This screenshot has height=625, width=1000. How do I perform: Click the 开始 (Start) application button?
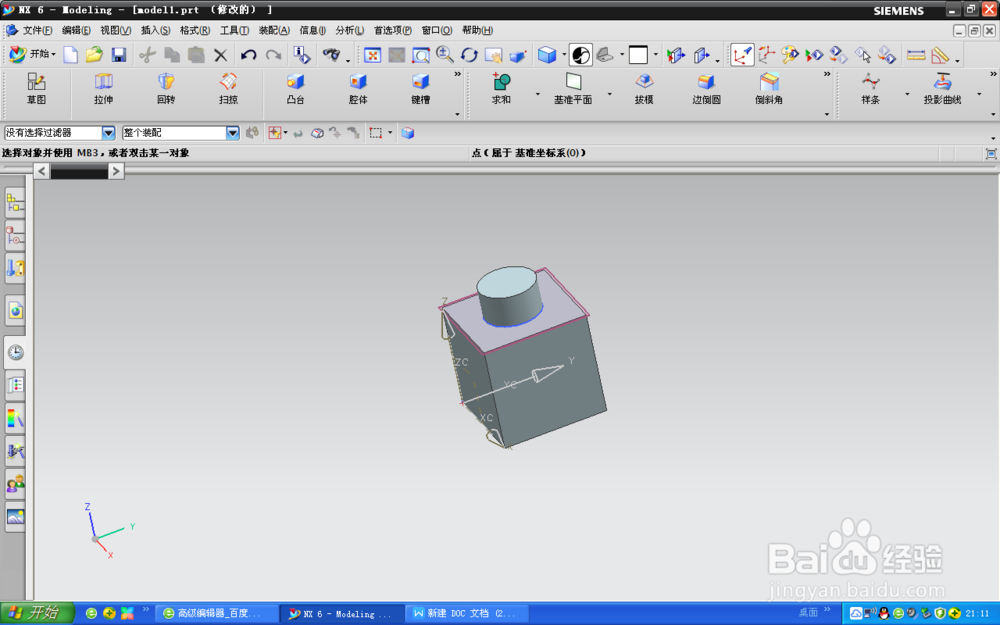(x=30, y=55)
